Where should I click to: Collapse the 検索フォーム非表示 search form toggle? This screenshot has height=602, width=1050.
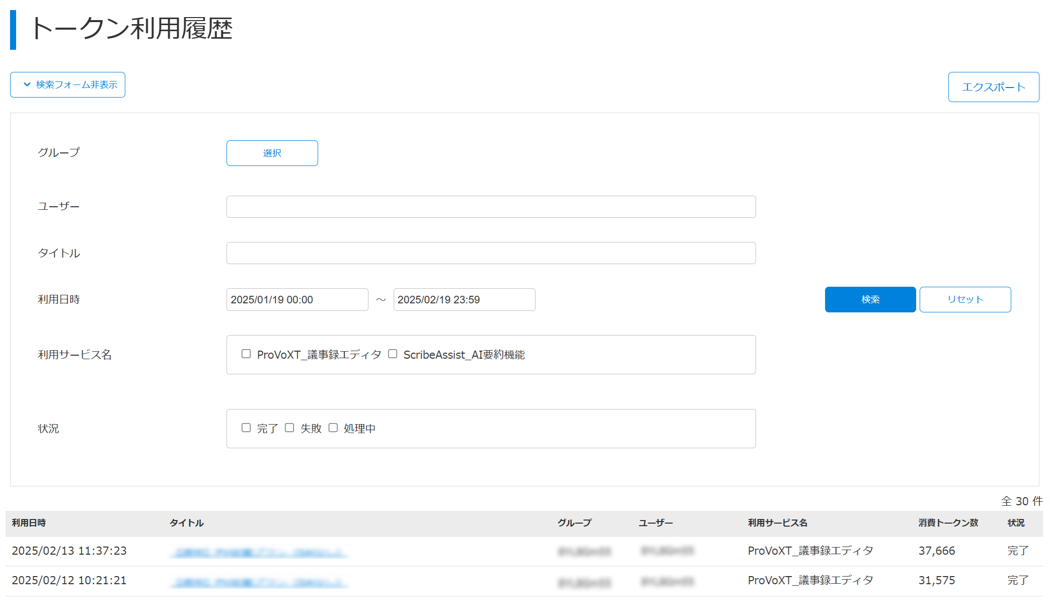[68, 85]
